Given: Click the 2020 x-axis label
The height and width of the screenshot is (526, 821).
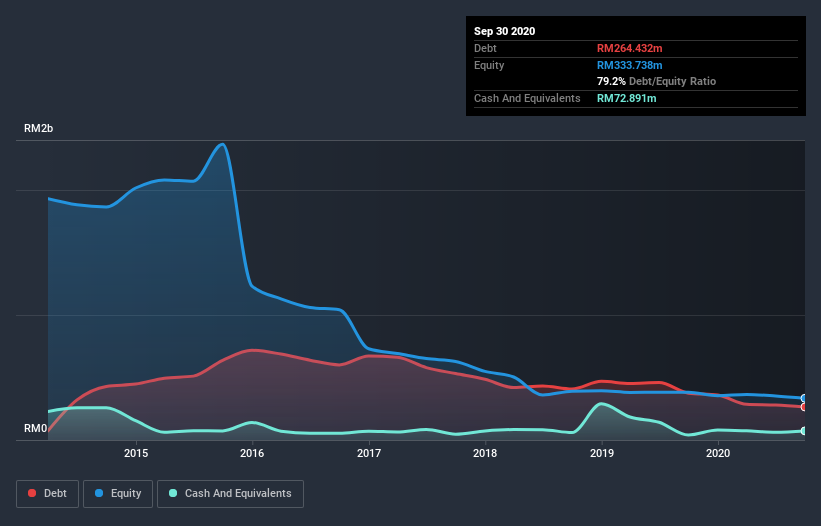Looking at the screenshot, I should (x=718, y=453).
